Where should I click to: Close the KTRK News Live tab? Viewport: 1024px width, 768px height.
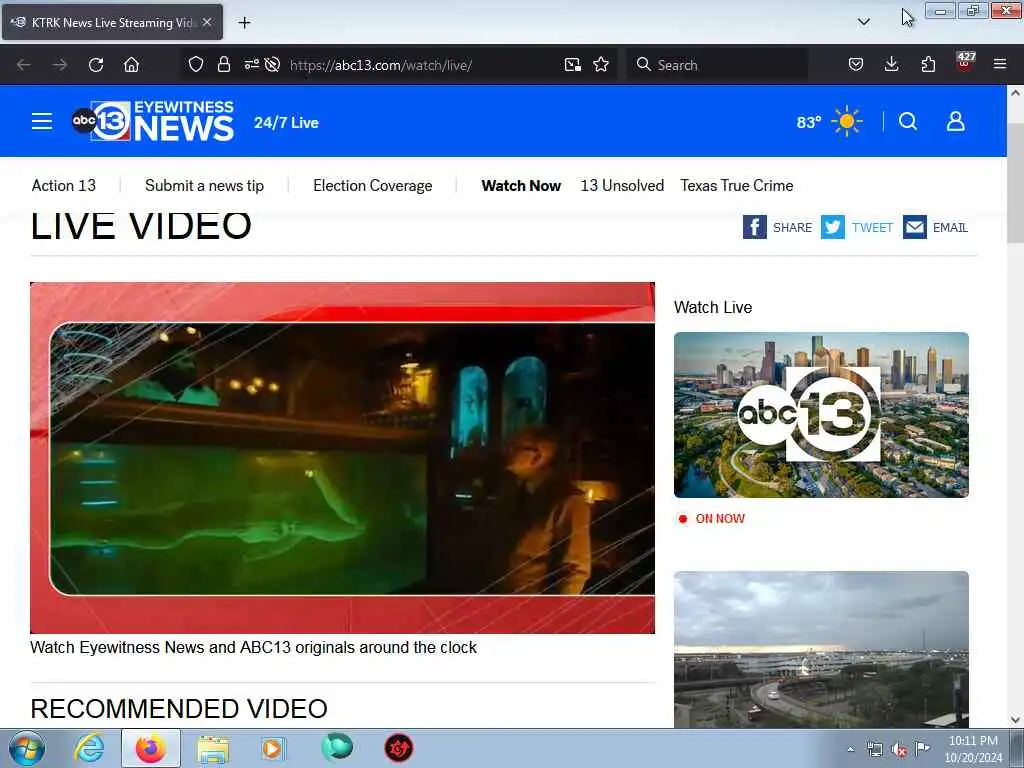pos(207,22)
